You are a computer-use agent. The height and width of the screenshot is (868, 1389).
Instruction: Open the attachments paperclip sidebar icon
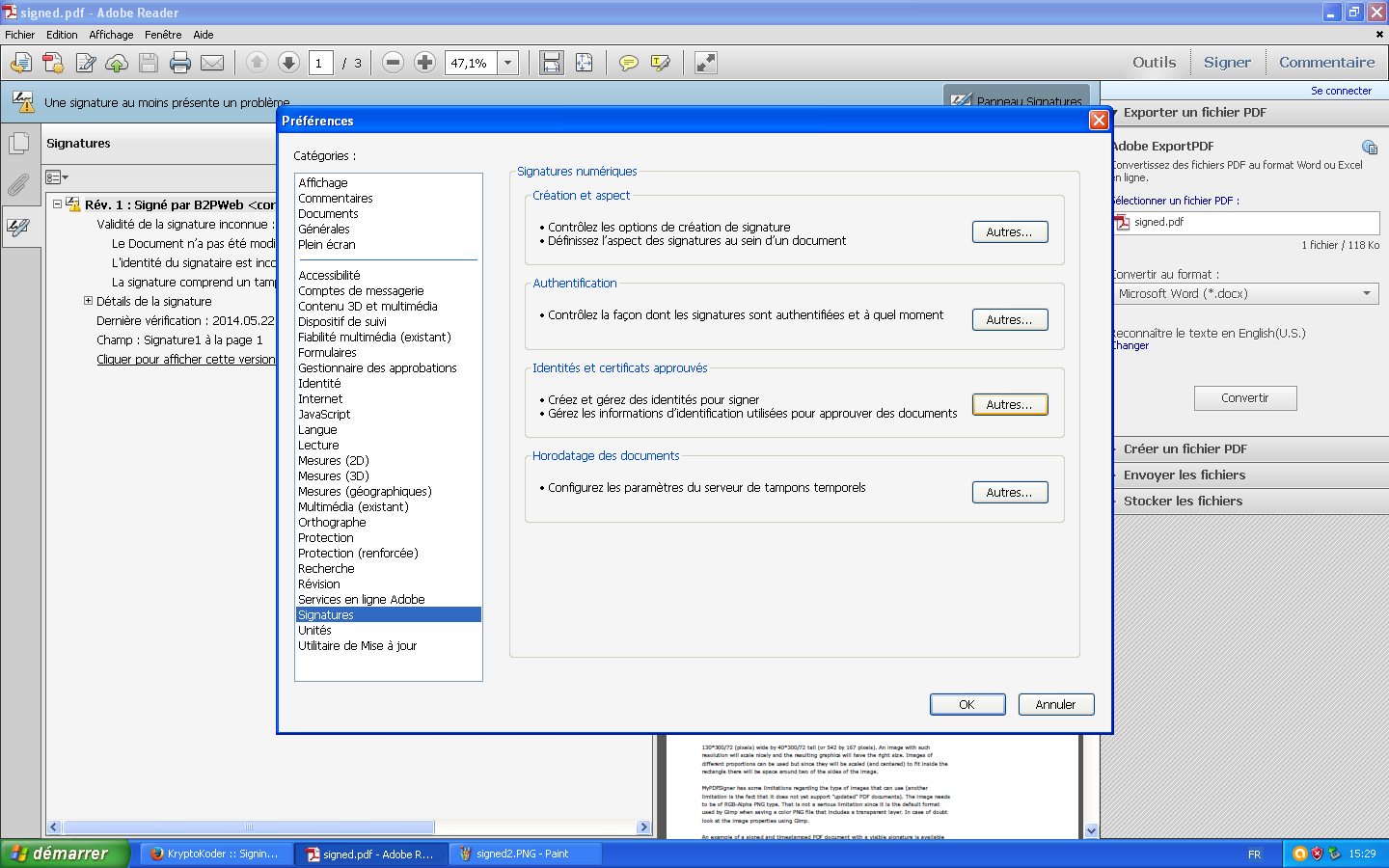(18, 184)
